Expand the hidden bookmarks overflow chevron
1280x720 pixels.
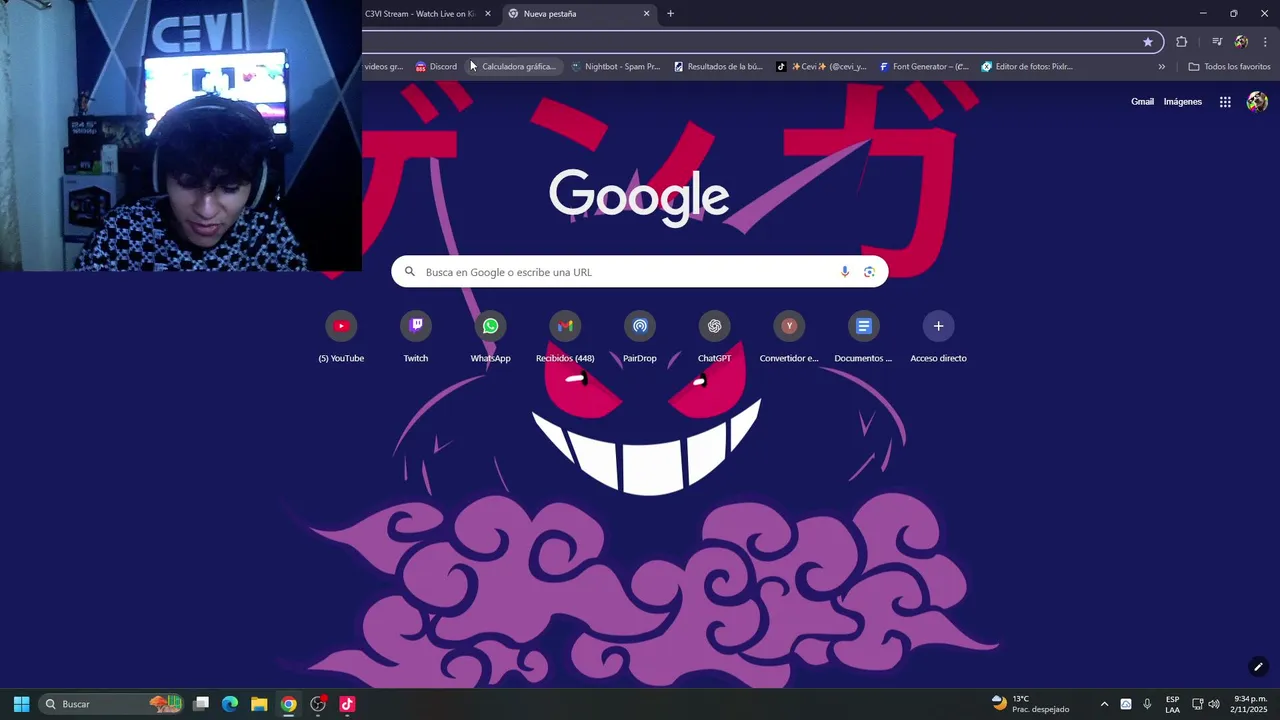1162,67
